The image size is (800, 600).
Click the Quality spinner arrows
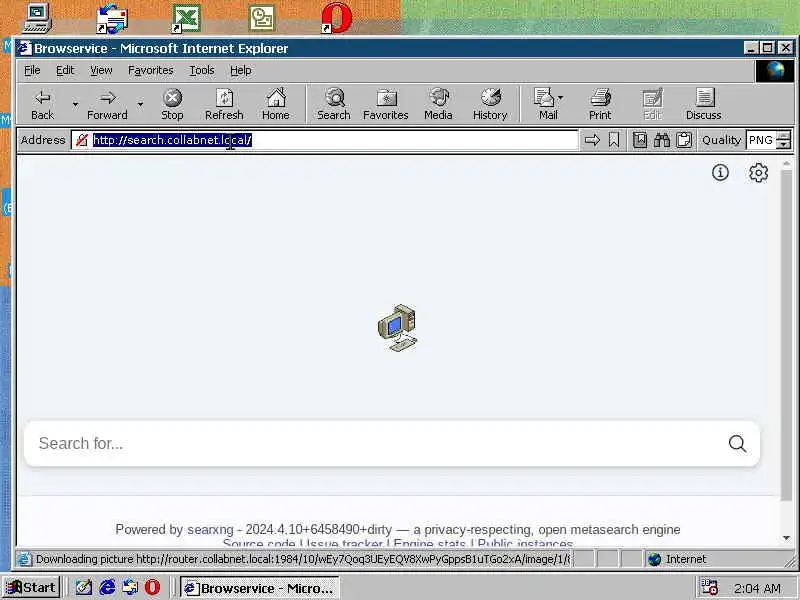point(784,140)
